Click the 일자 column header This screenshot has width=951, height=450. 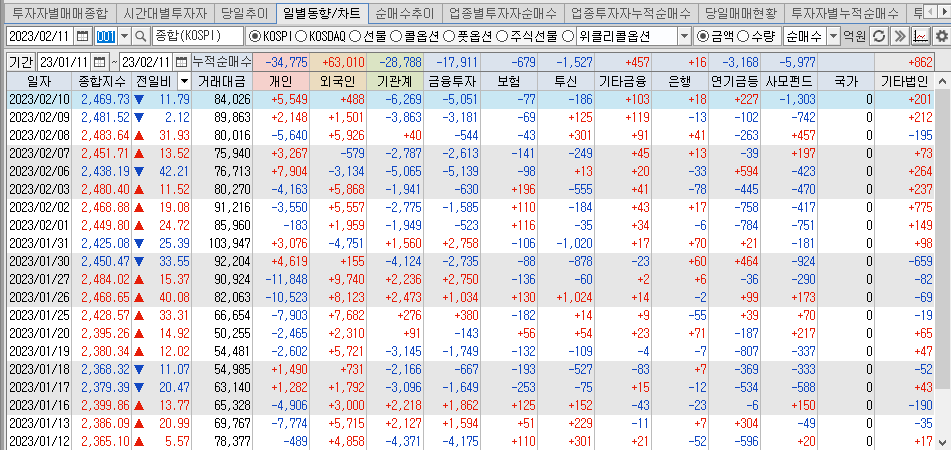pos(39,81)
